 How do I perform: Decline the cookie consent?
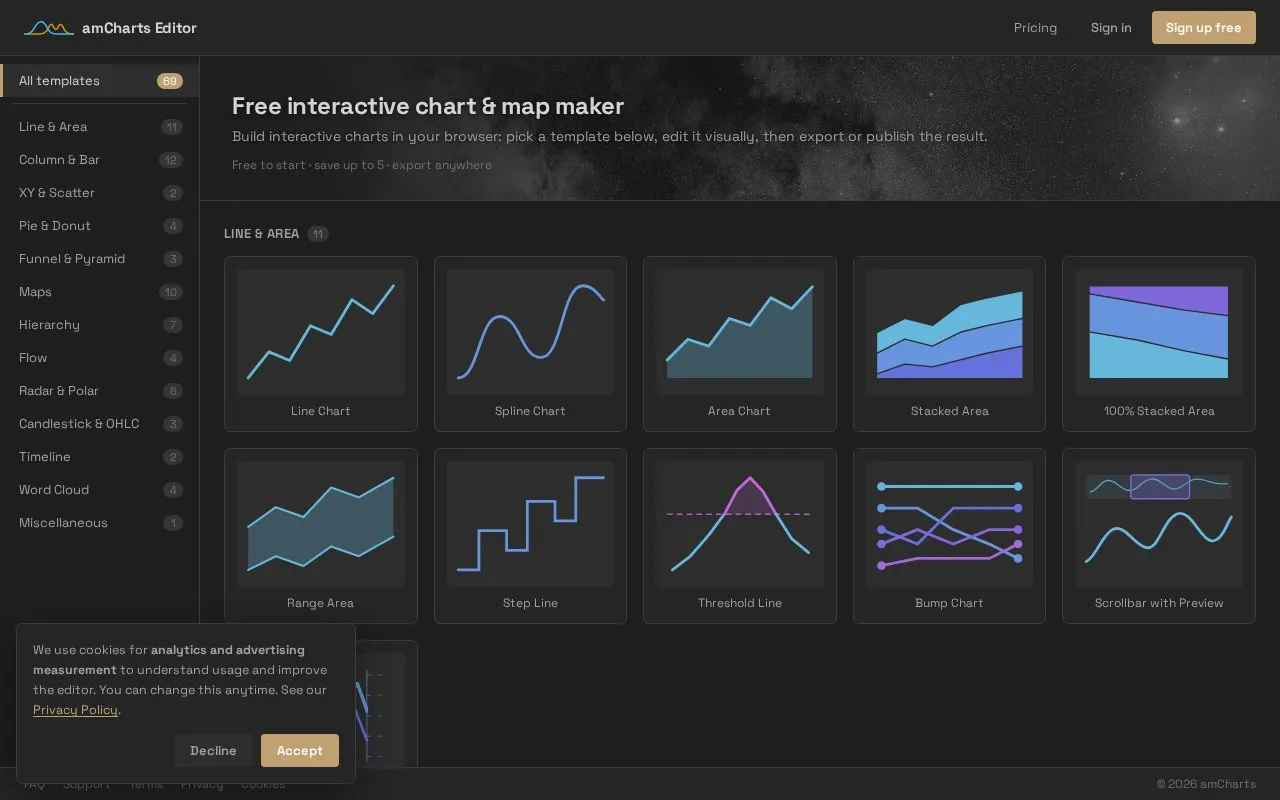(213, 751)
